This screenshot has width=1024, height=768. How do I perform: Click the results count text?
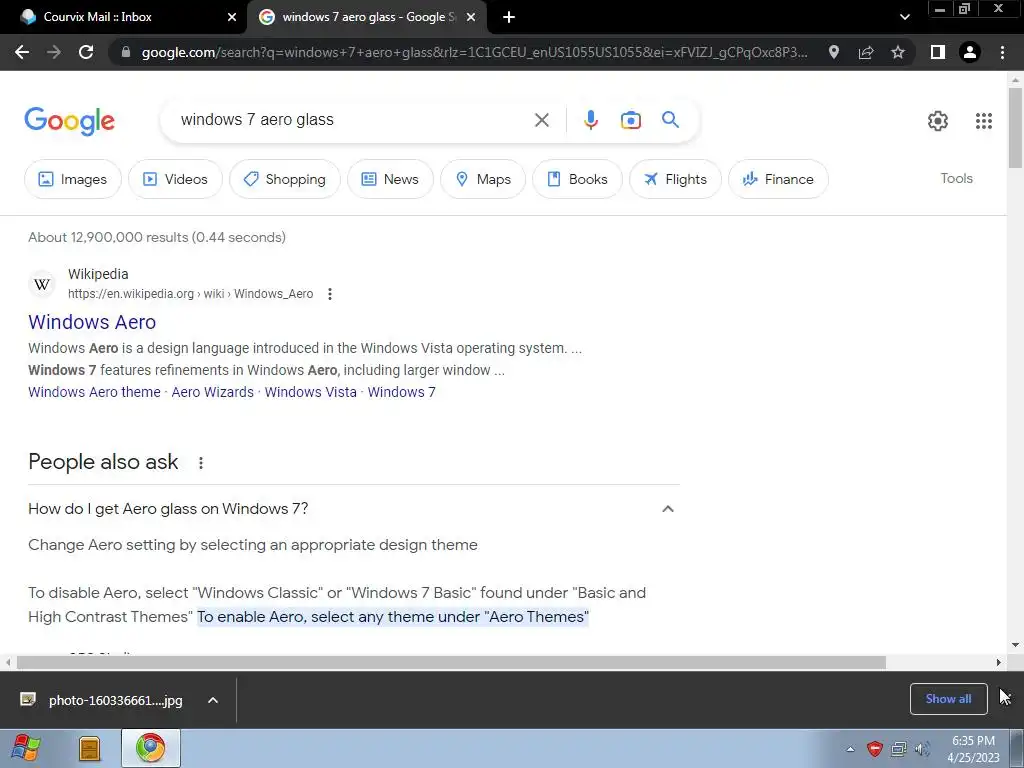157,237
